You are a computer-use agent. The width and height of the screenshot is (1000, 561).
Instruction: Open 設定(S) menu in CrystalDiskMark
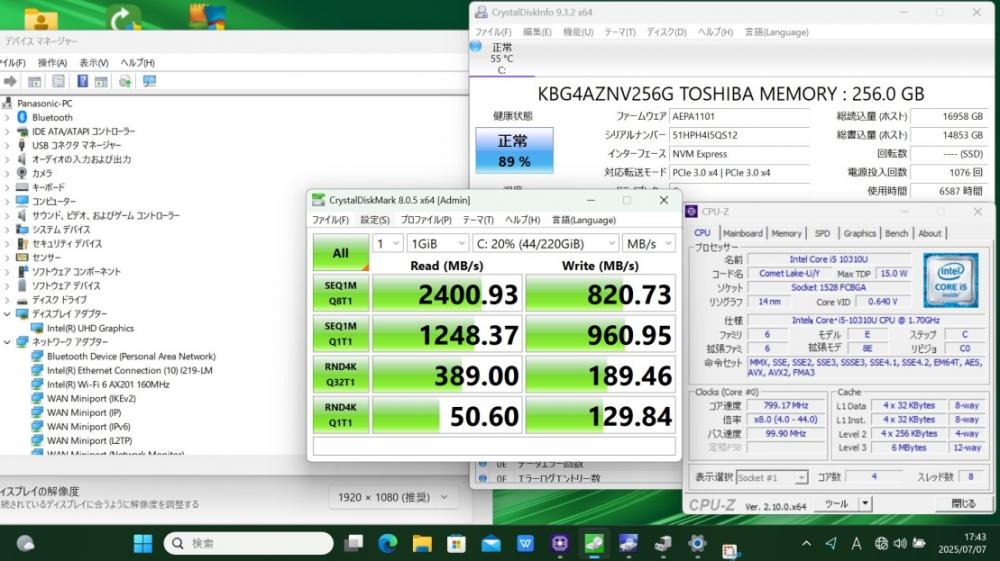(375, 220)
